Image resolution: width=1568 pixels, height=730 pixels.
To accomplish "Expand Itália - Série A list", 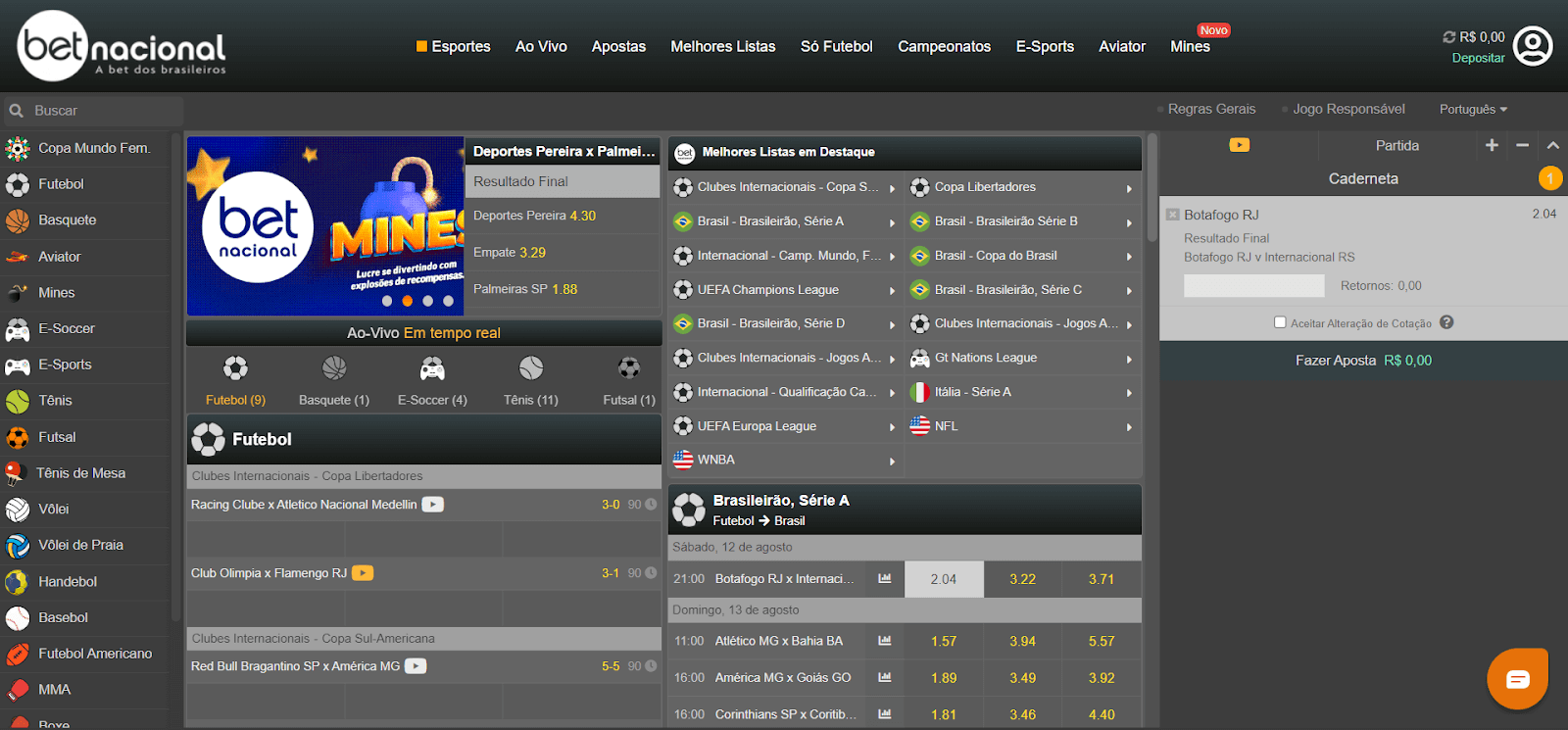I will (x=1023, y=392).
